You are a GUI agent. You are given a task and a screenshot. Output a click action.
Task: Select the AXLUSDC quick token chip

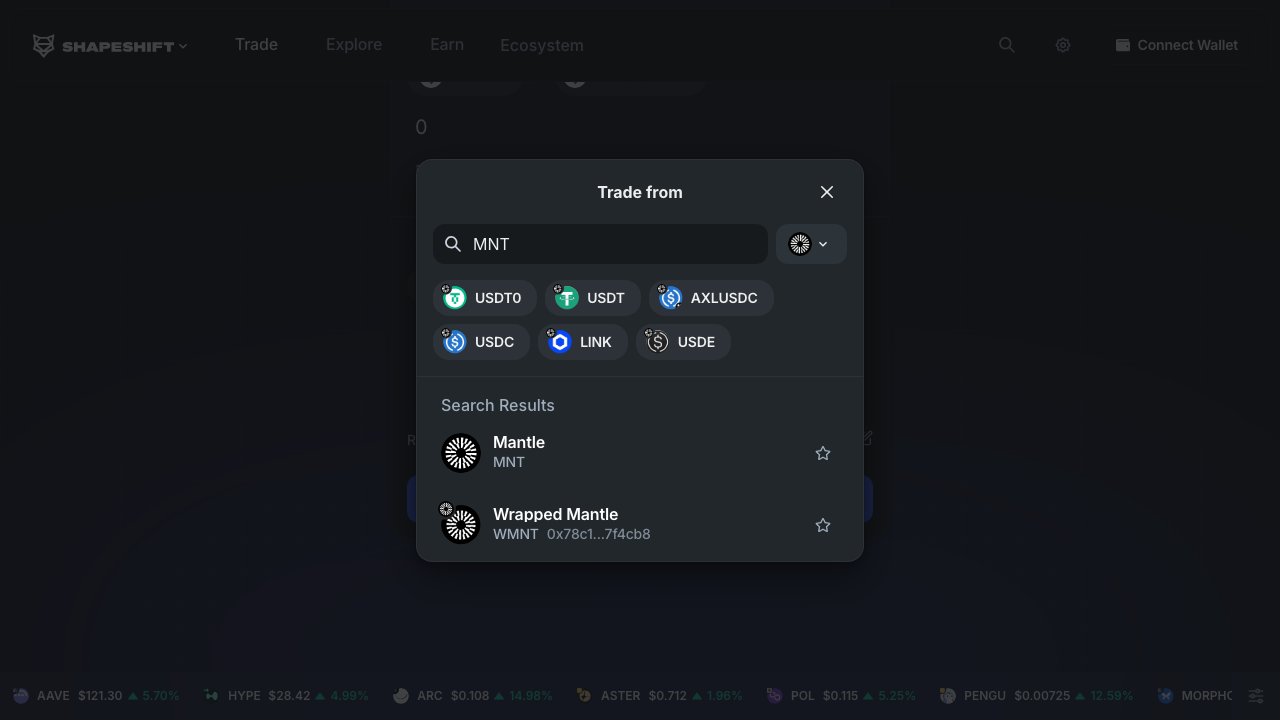(x=711, y=298)
